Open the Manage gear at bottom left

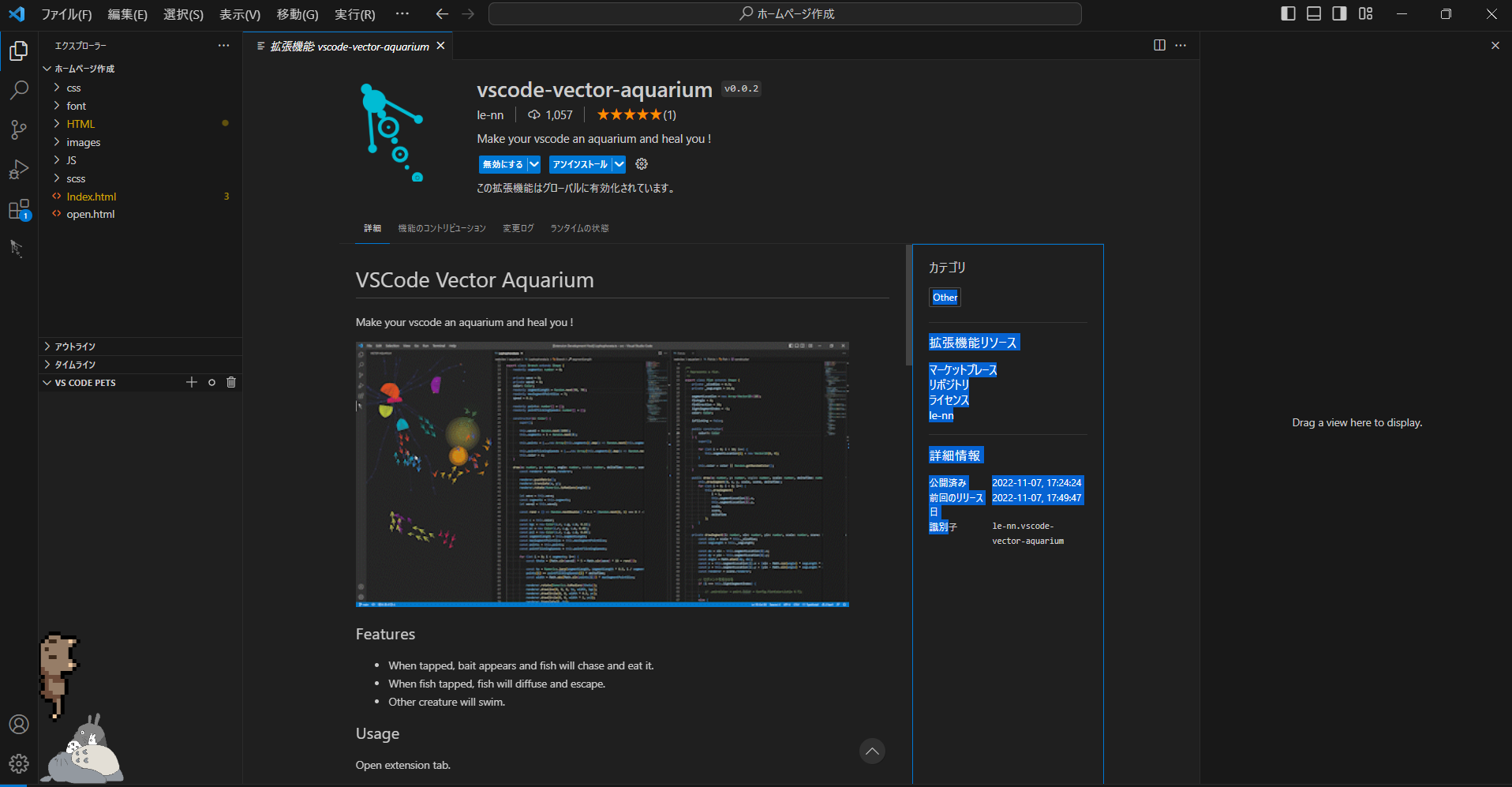[18, 763]
